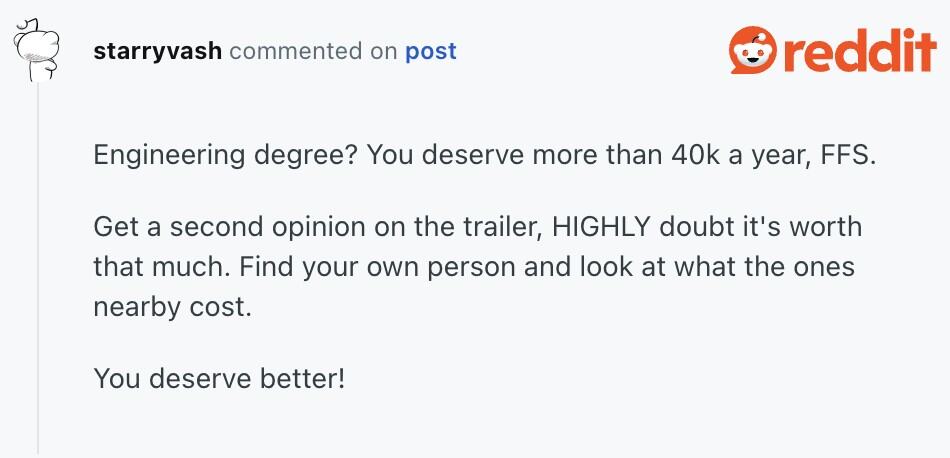Open the blue "post" link

coord(430,51)
